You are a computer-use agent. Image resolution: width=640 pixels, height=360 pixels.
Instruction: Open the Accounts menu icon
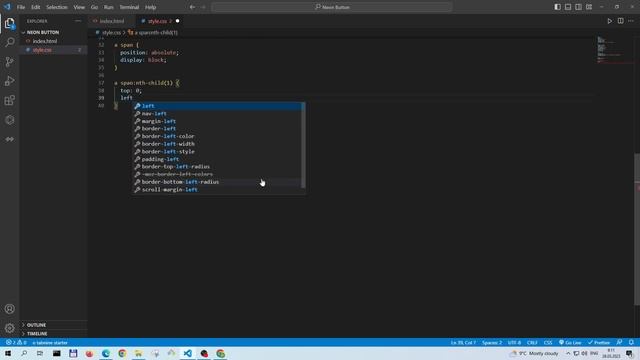click(10, 309)
